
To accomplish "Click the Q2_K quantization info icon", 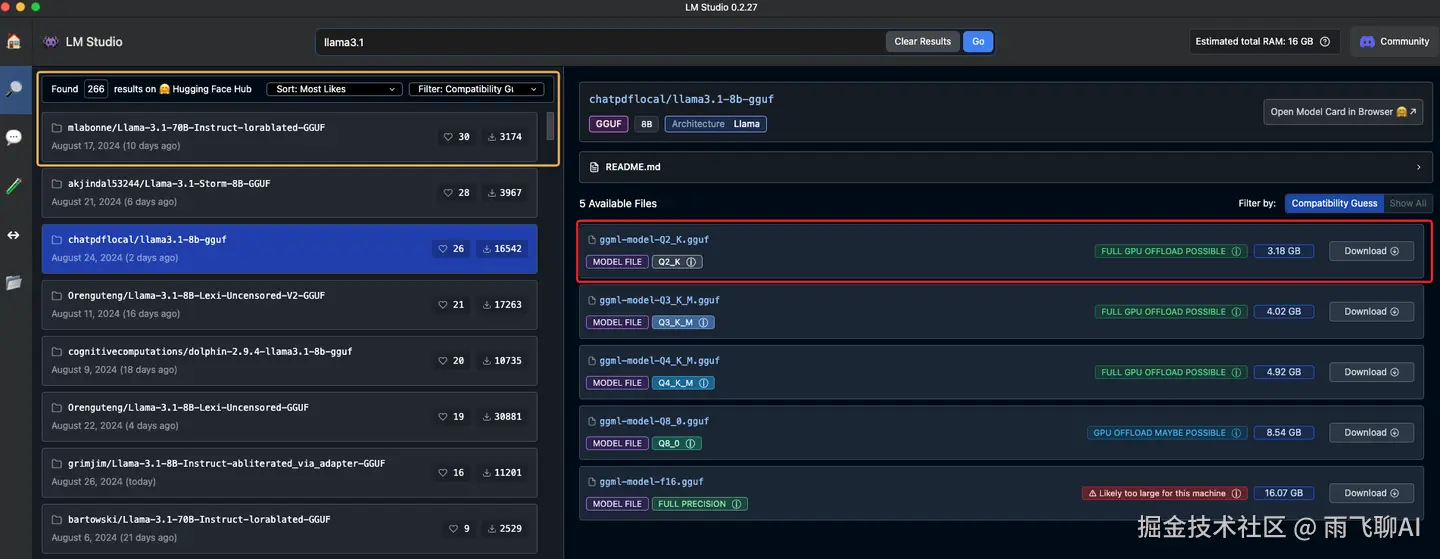I will [x=691, y=262].
